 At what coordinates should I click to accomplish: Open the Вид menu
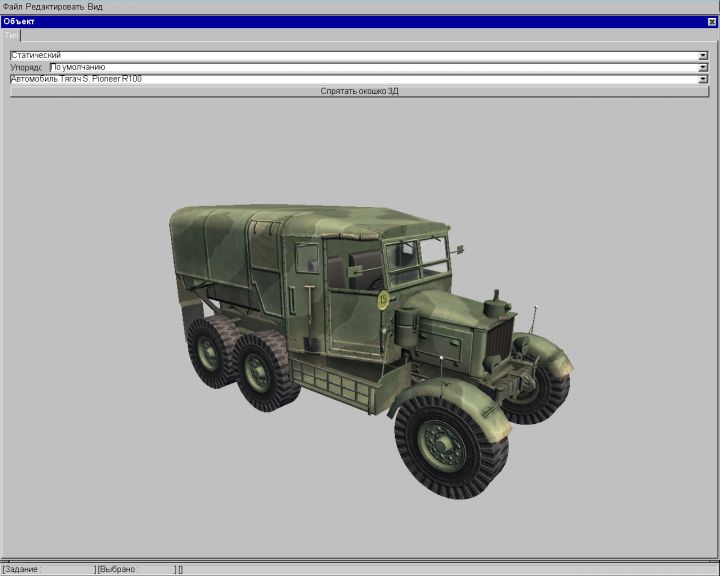95,6
